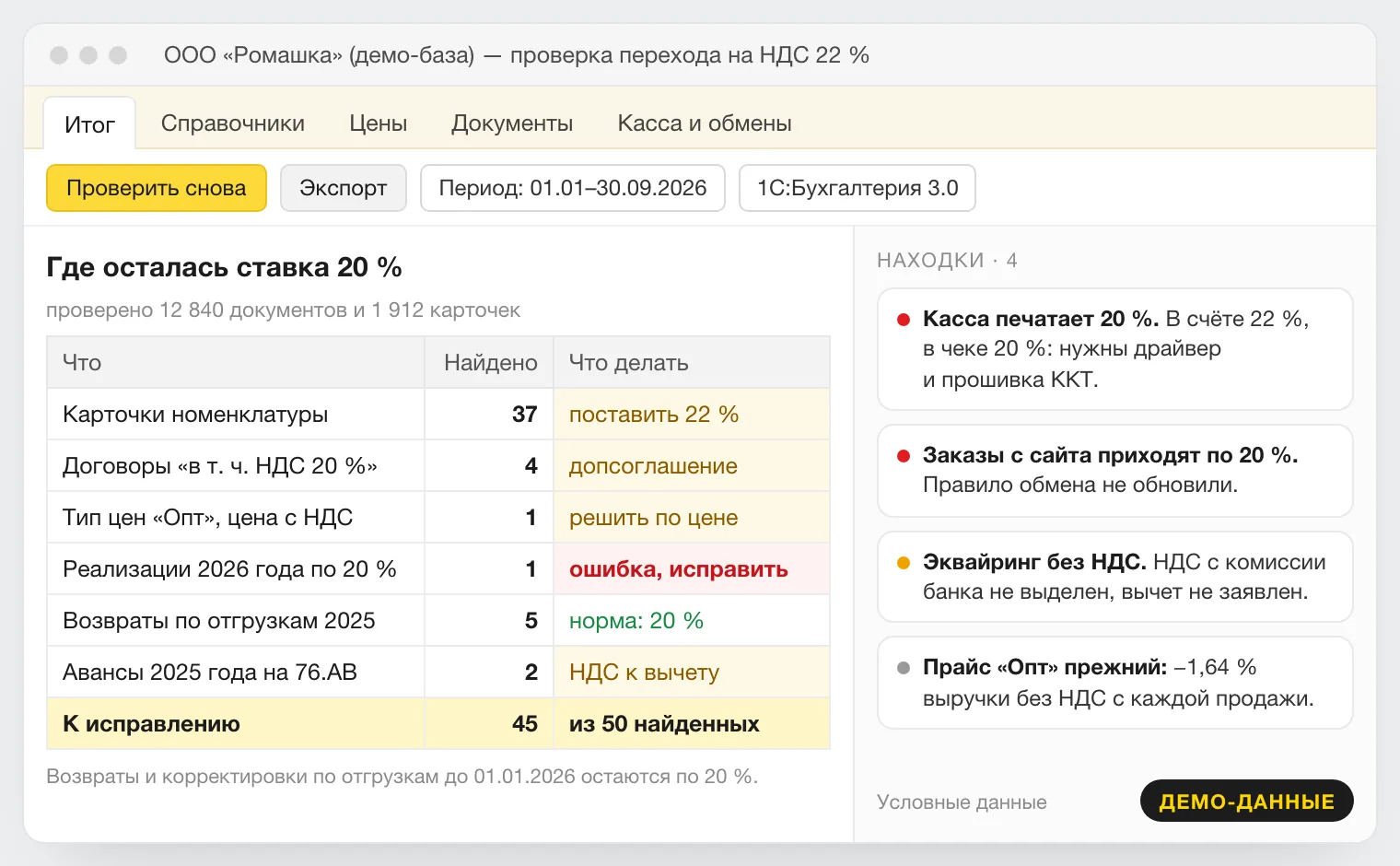
Task: Select the row «Договоры «в т. ч. НДС 20 %»»
Action: point(438,466)
